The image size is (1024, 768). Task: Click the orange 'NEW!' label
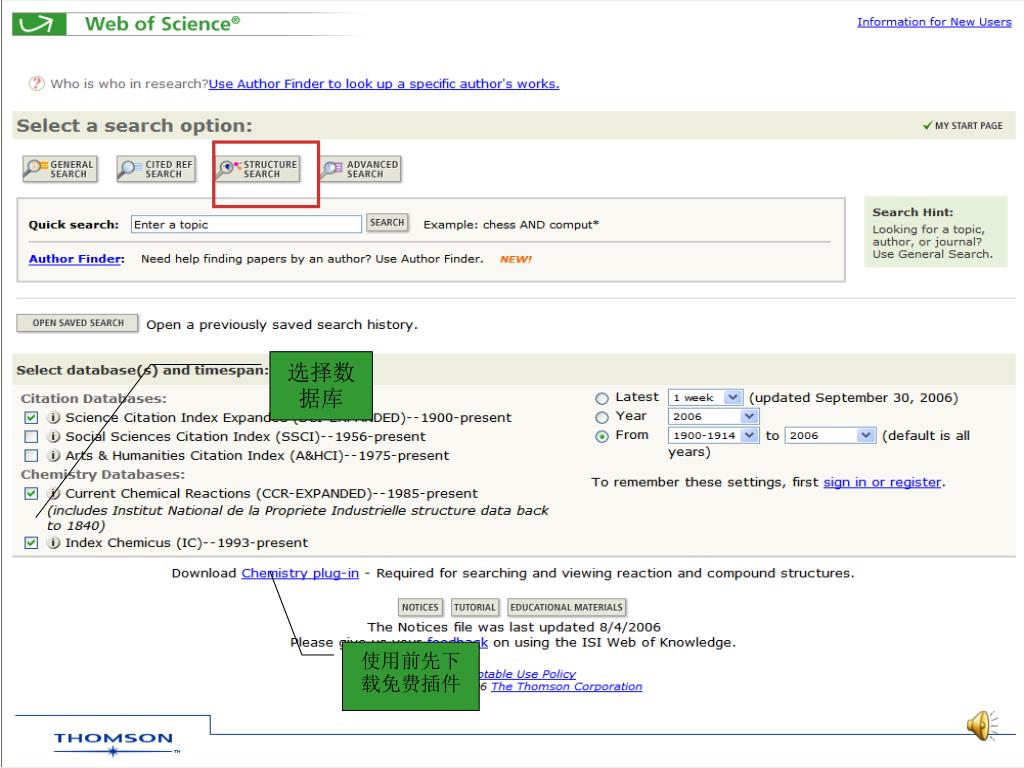click(x=516, y=259)
